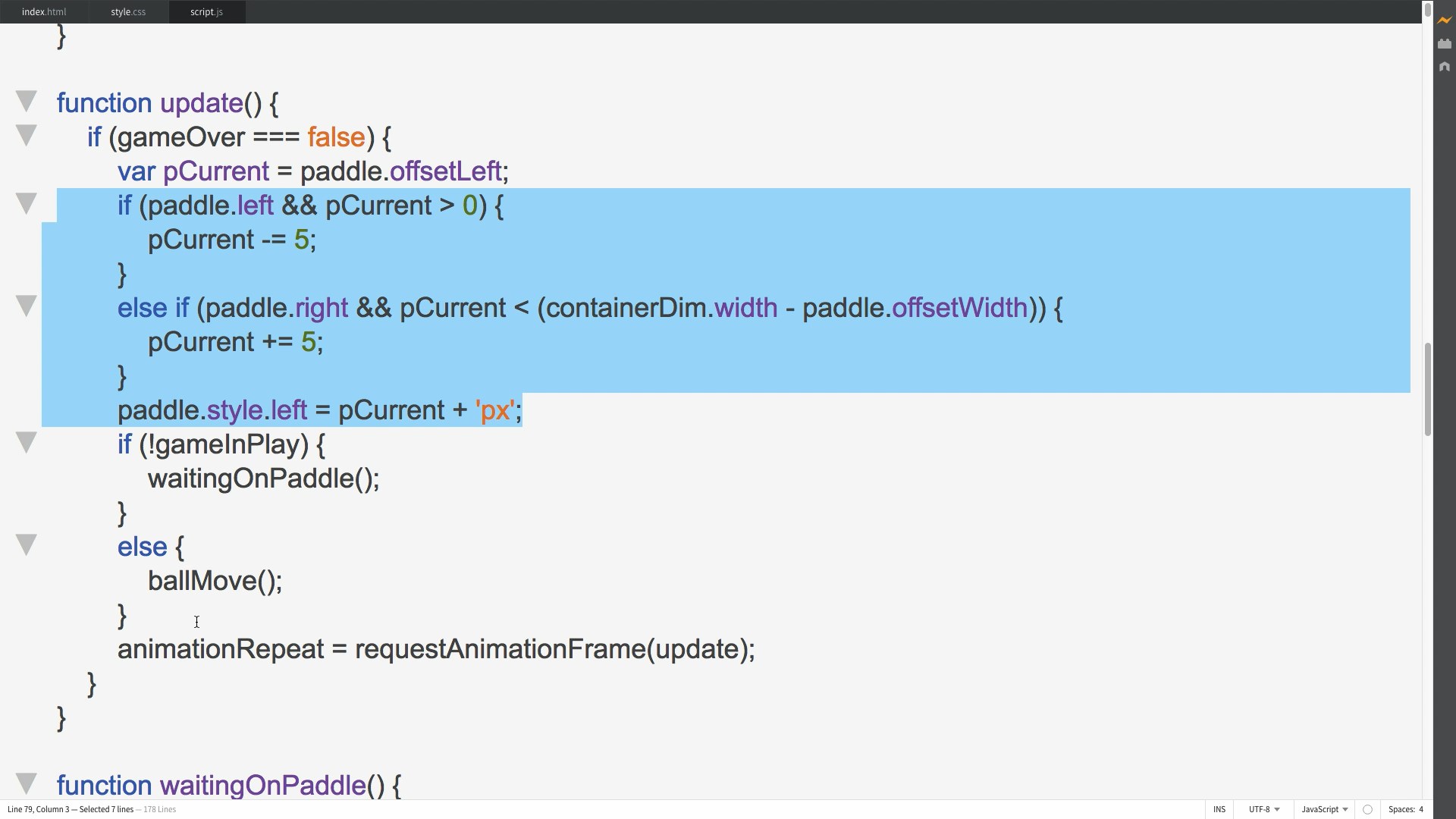The height and width of the screenshot is (819, 1456).
Task: Open the Extension Manager brick icon
Action: (x=1444, y=44)
